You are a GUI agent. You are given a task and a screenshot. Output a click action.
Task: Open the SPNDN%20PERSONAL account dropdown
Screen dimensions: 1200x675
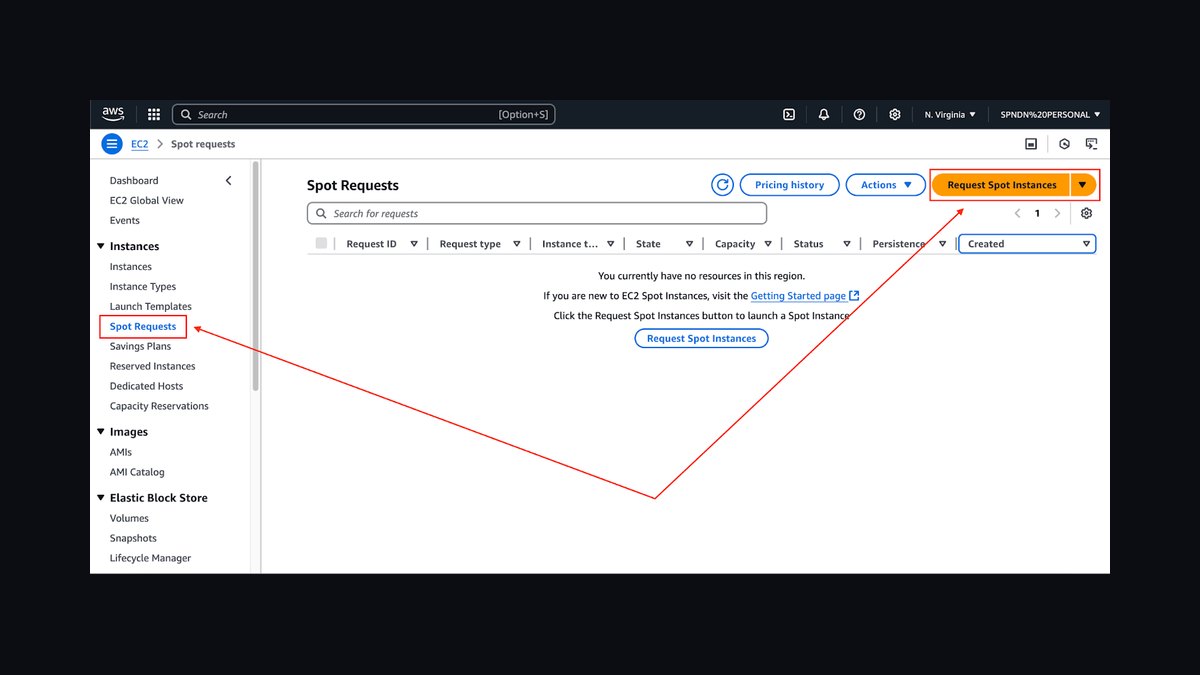coord(1050,115)
